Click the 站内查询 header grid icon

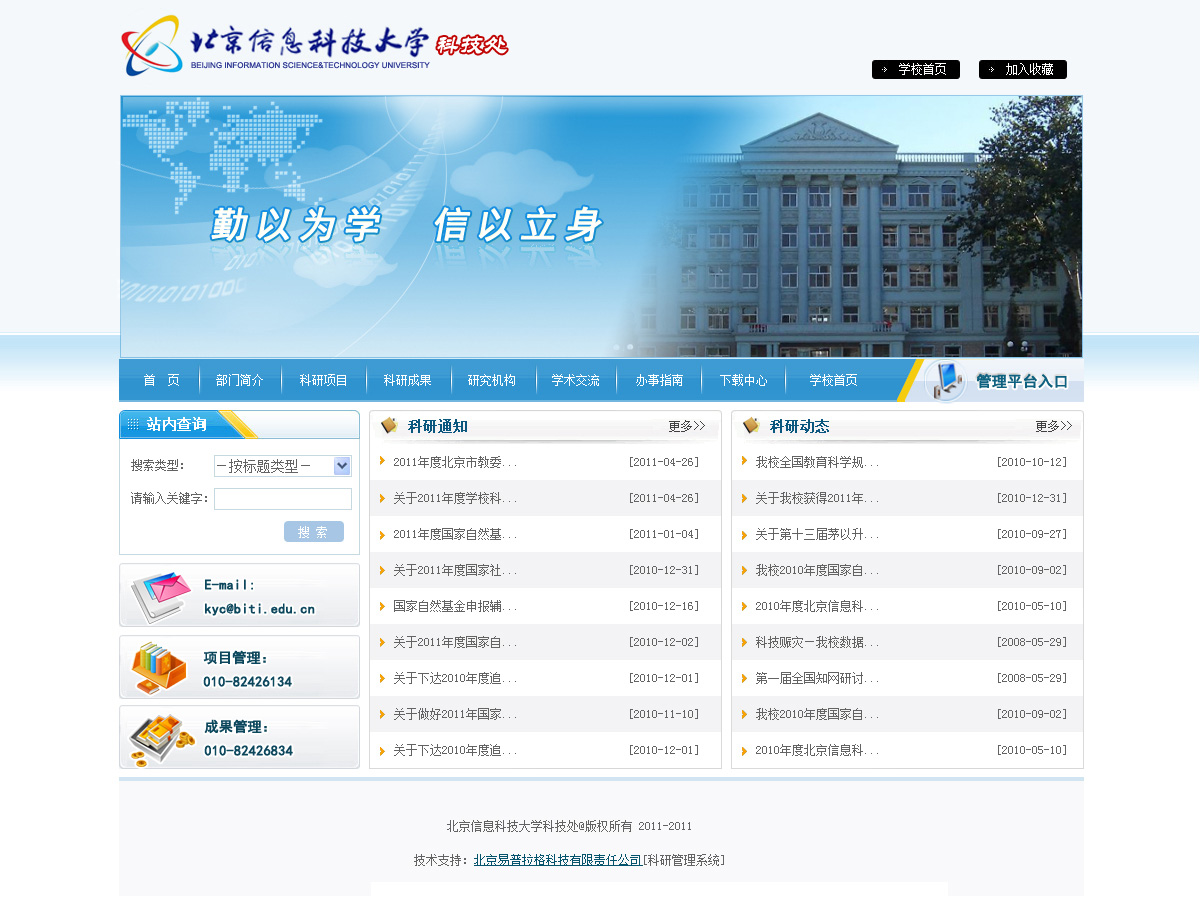(x=133, y=425)
